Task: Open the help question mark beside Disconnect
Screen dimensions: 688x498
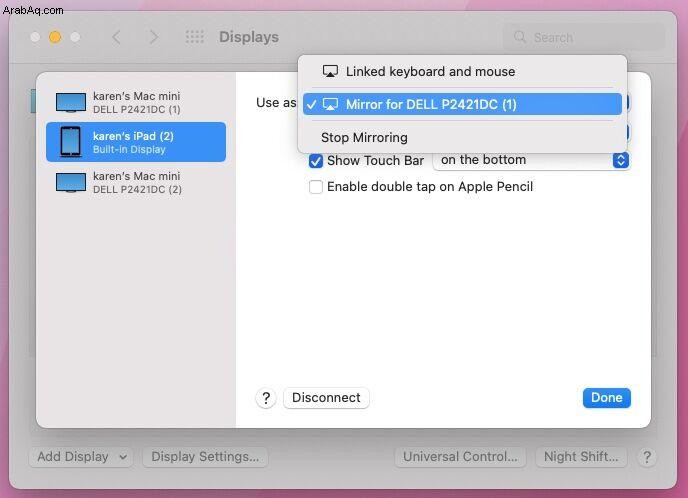Action: (x=266, y=398)
